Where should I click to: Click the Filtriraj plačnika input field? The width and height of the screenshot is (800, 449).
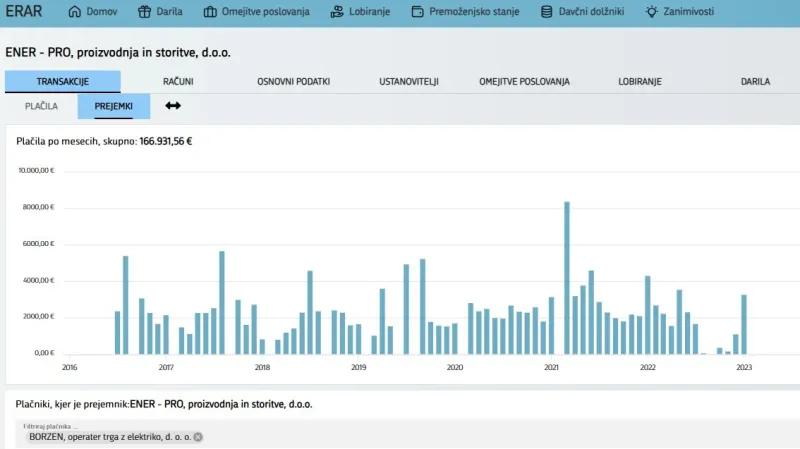pyautogui.click(x=408, y=434)
